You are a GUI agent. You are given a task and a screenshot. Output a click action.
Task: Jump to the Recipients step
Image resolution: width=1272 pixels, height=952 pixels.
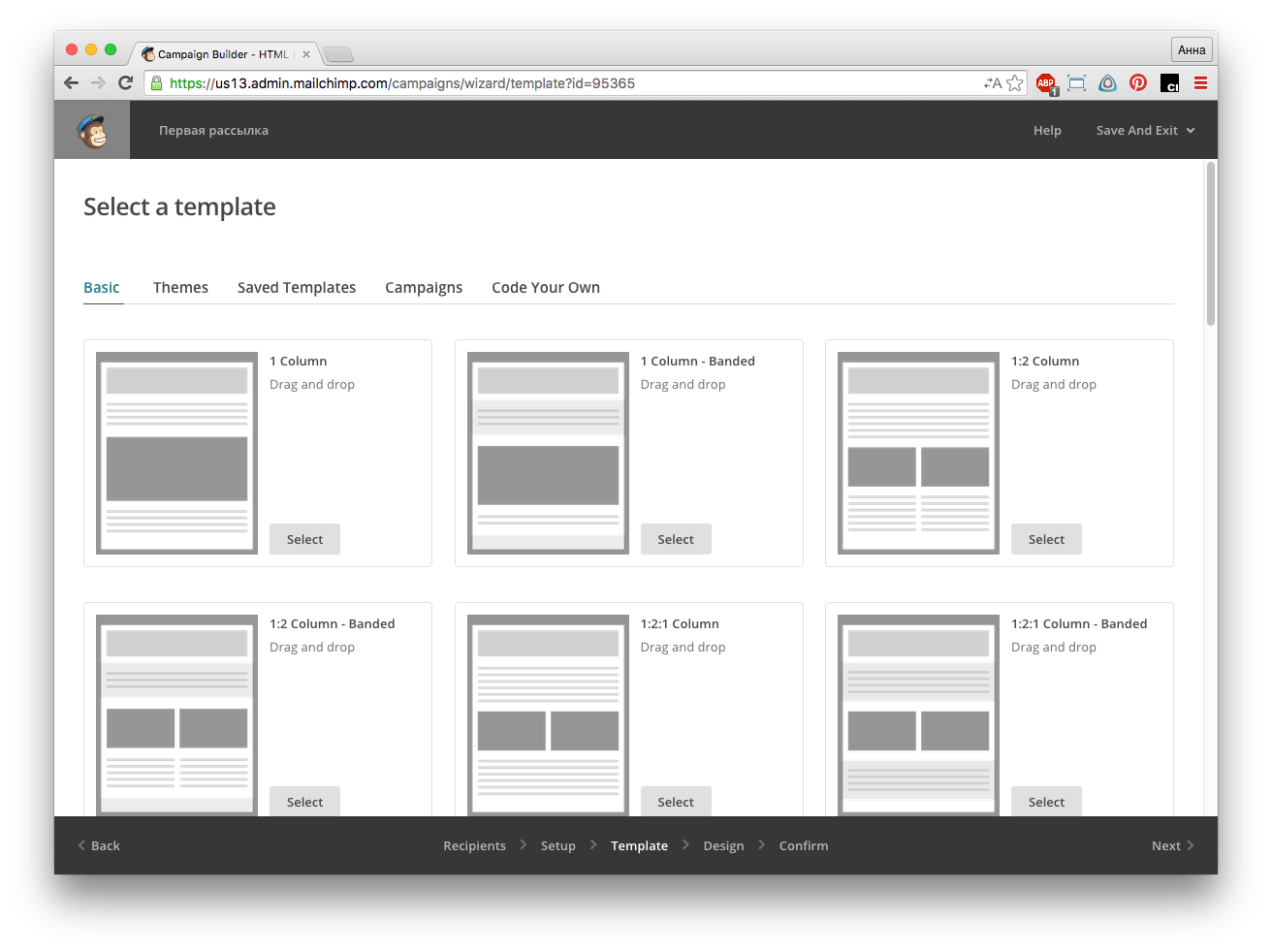tap(474, 846)
